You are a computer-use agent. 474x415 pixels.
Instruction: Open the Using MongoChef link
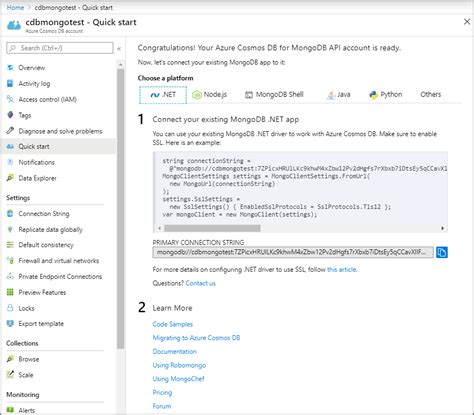[x=179, y=379]
